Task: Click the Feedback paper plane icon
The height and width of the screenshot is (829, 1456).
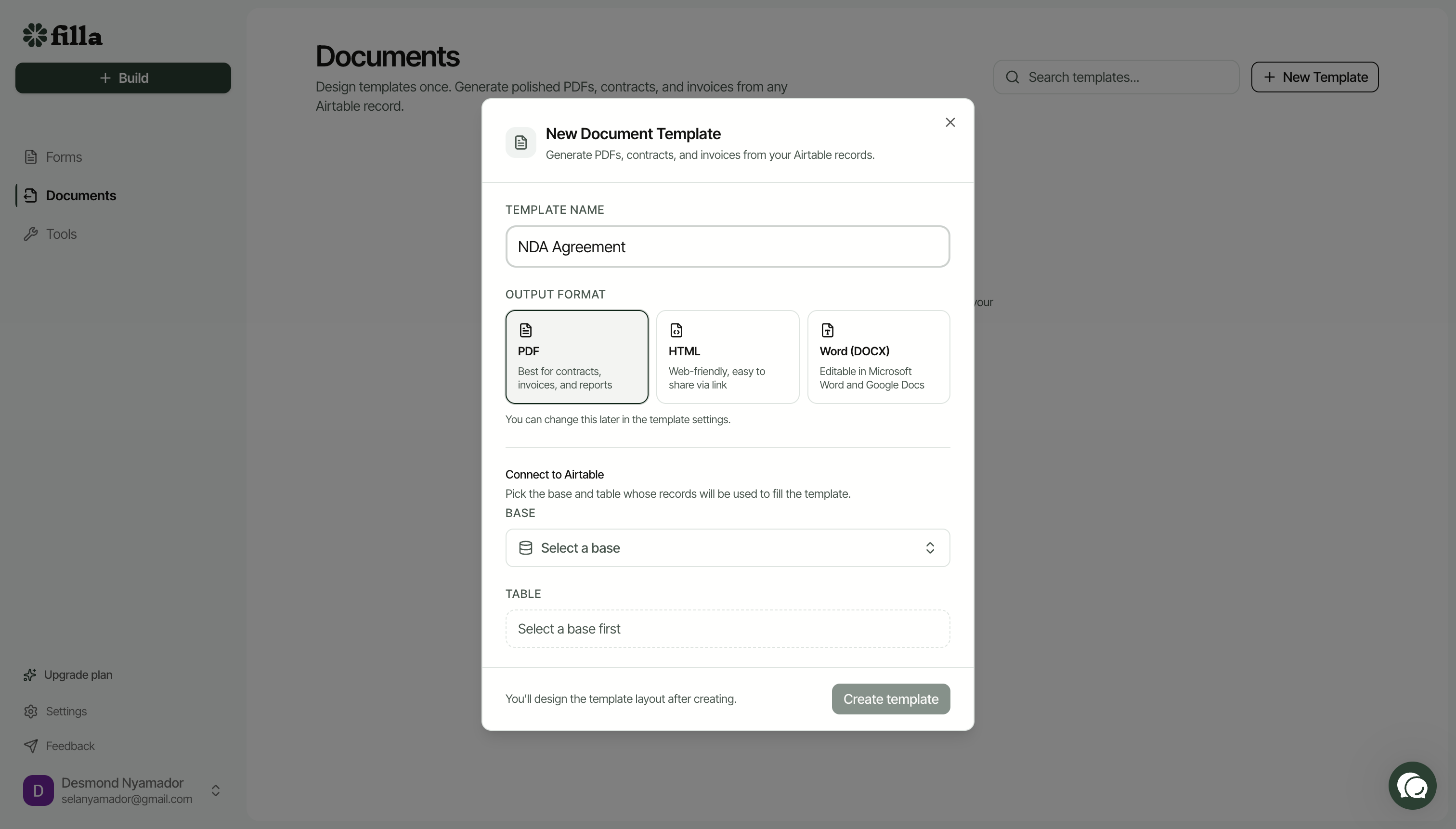Action: 31,746
